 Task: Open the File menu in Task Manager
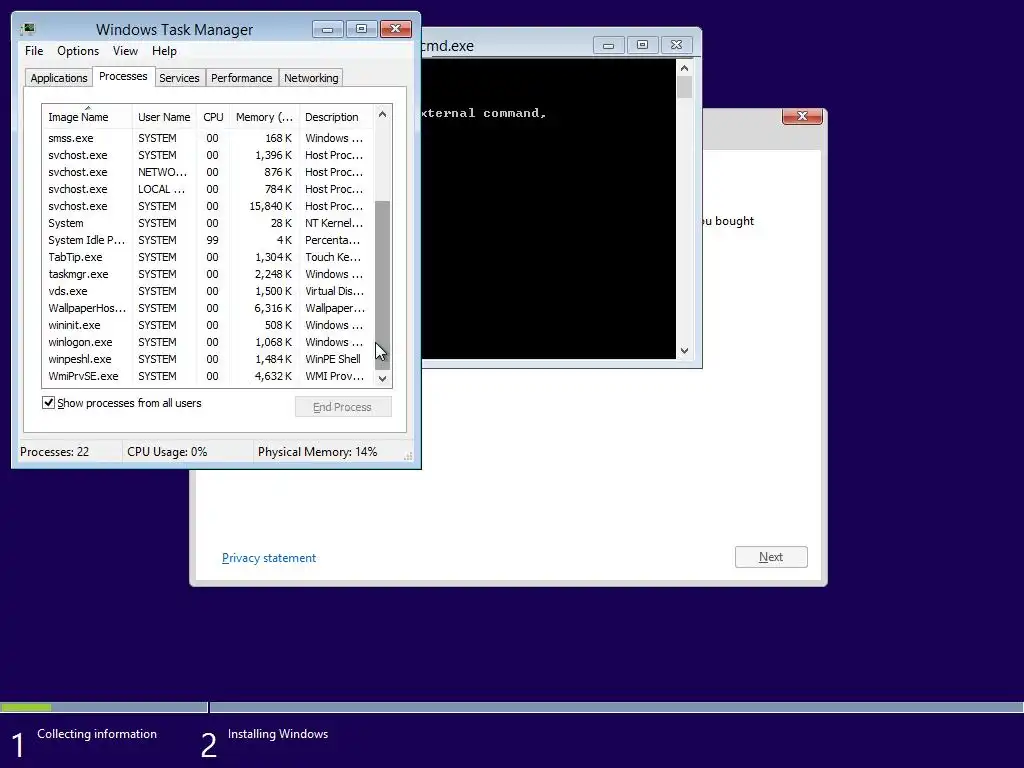pyautogui.click(x=34, y=51)
